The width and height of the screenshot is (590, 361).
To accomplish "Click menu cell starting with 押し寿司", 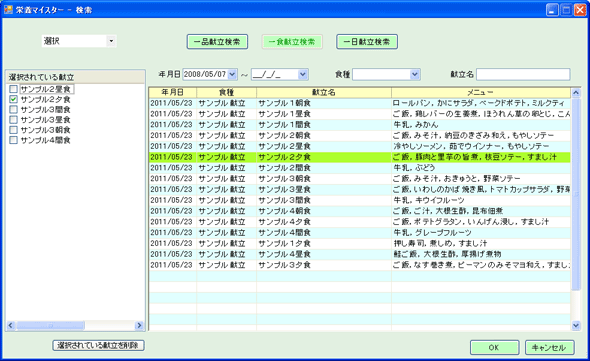I will coord(481,243).
